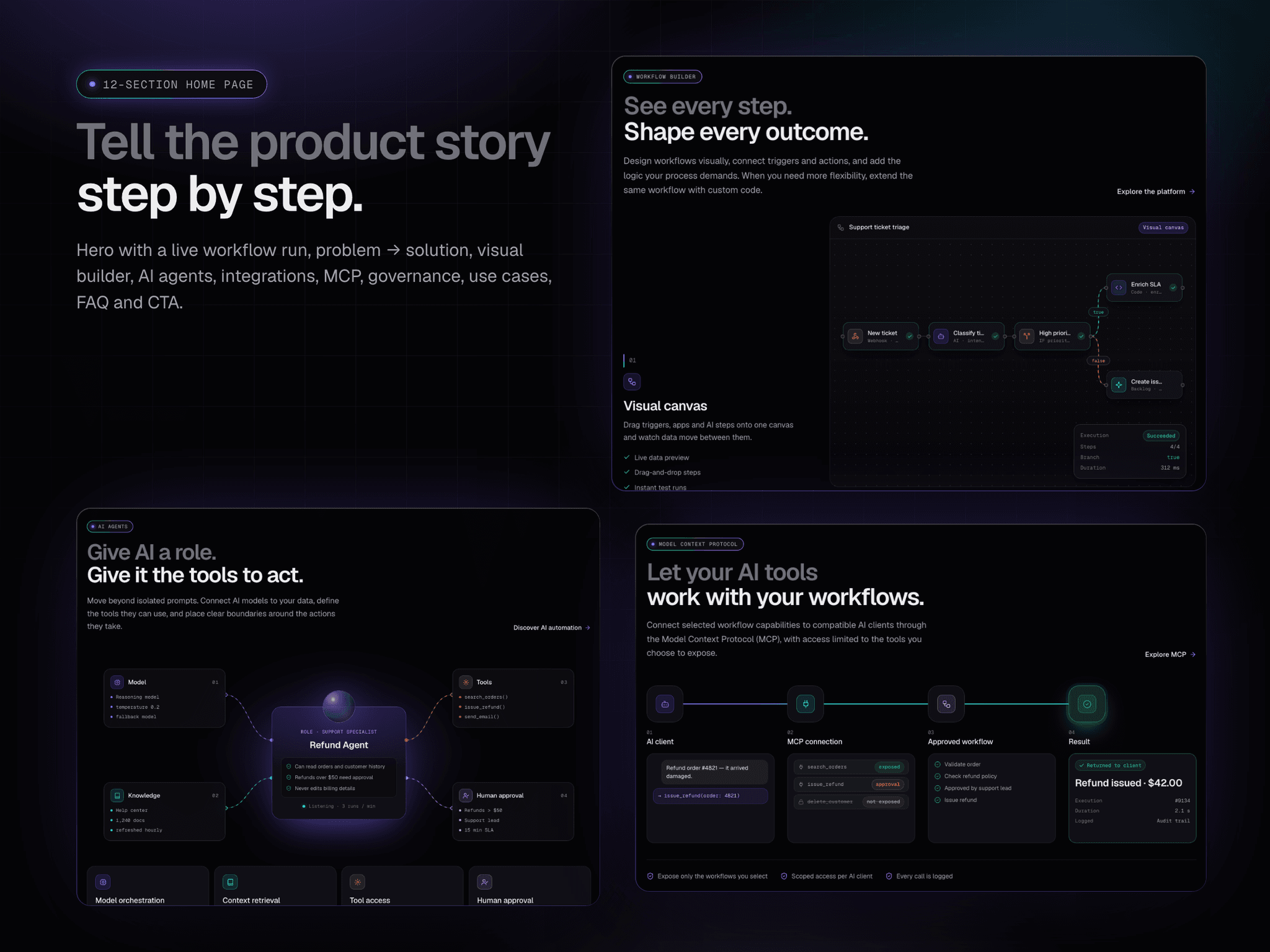
Task: Click the Visual canvas badge in triage panel
Action: pos(1163,227)
